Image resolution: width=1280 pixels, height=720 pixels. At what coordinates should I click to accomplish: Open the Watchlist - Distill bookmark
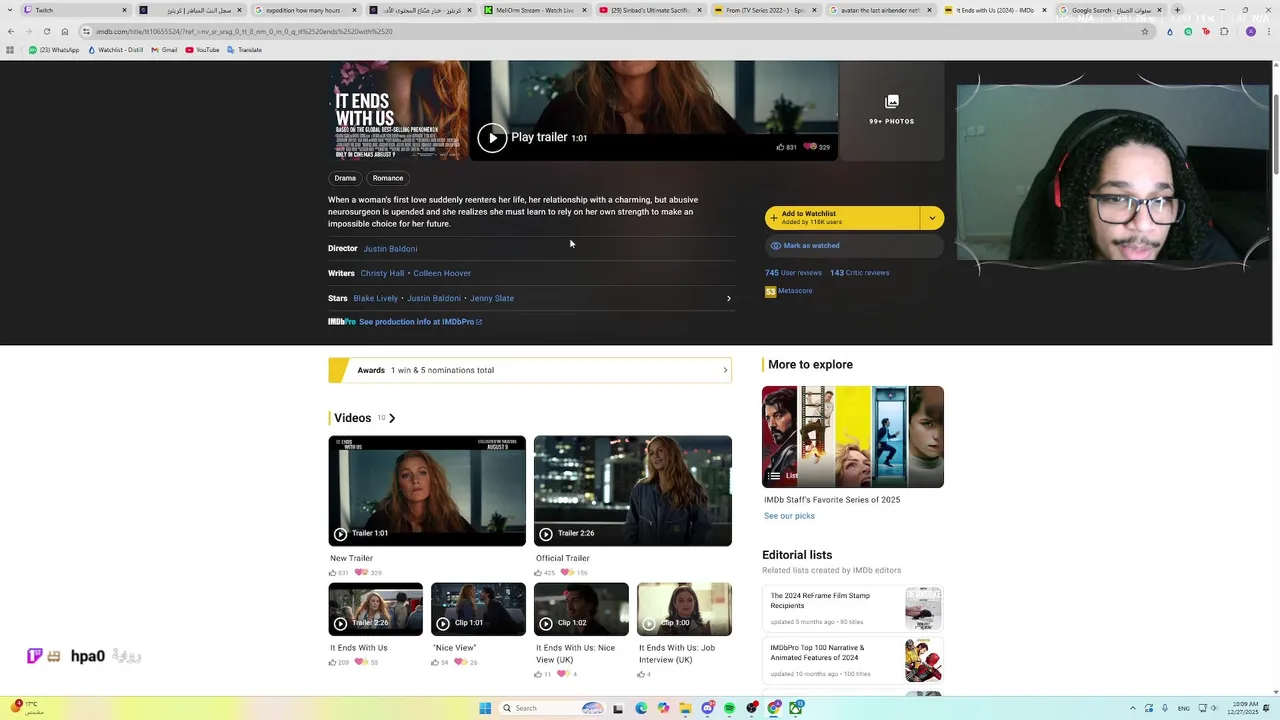114,50
